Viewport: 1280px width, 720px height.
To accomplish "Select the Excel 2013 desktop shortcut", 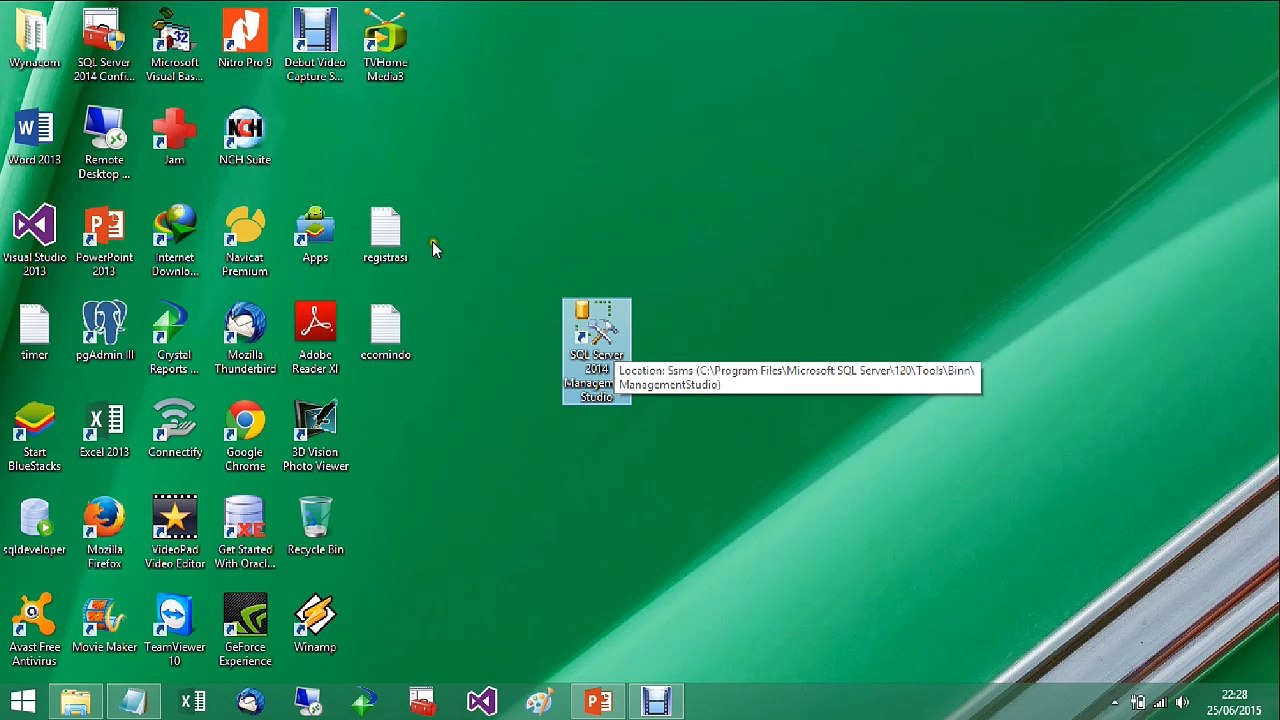I will [104, 429].
